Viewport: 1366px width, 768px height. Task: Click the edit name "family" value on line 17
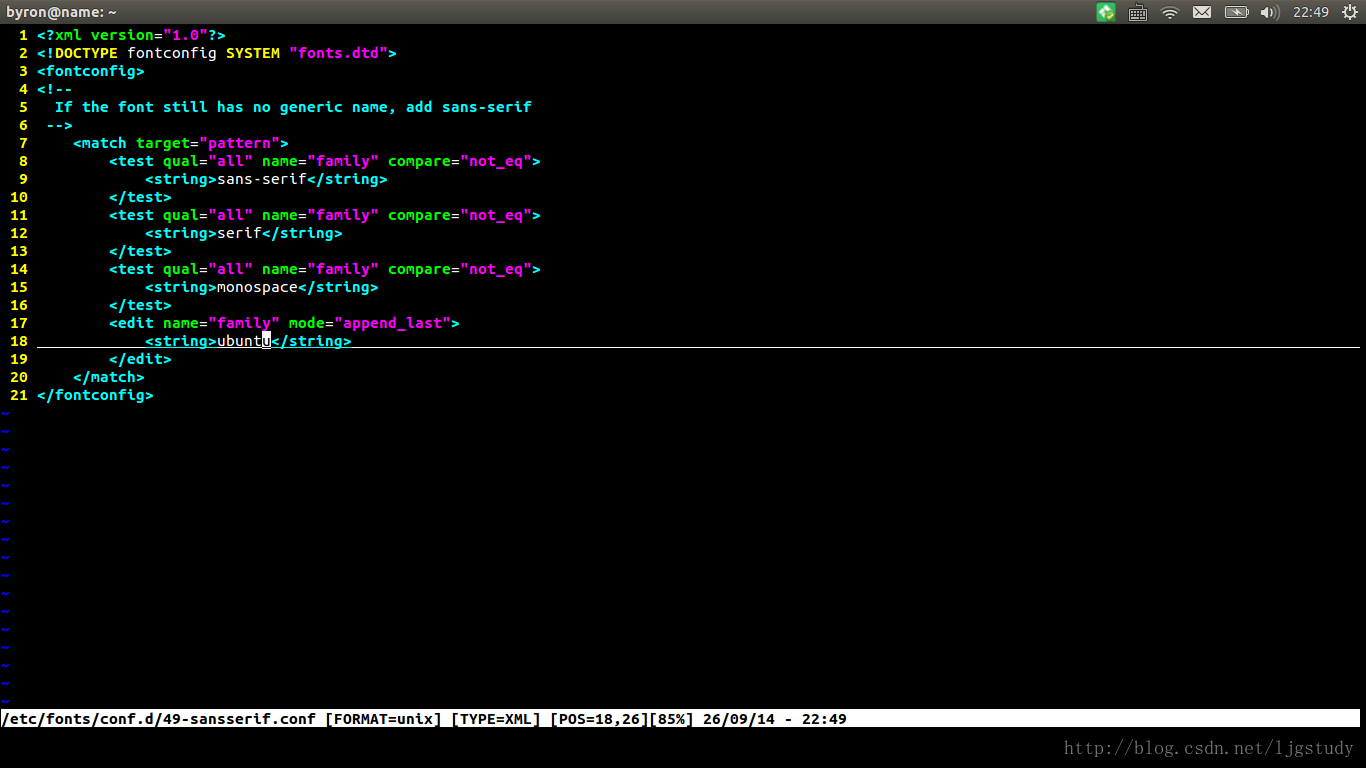pyautogui.click(x=244, y=323)
